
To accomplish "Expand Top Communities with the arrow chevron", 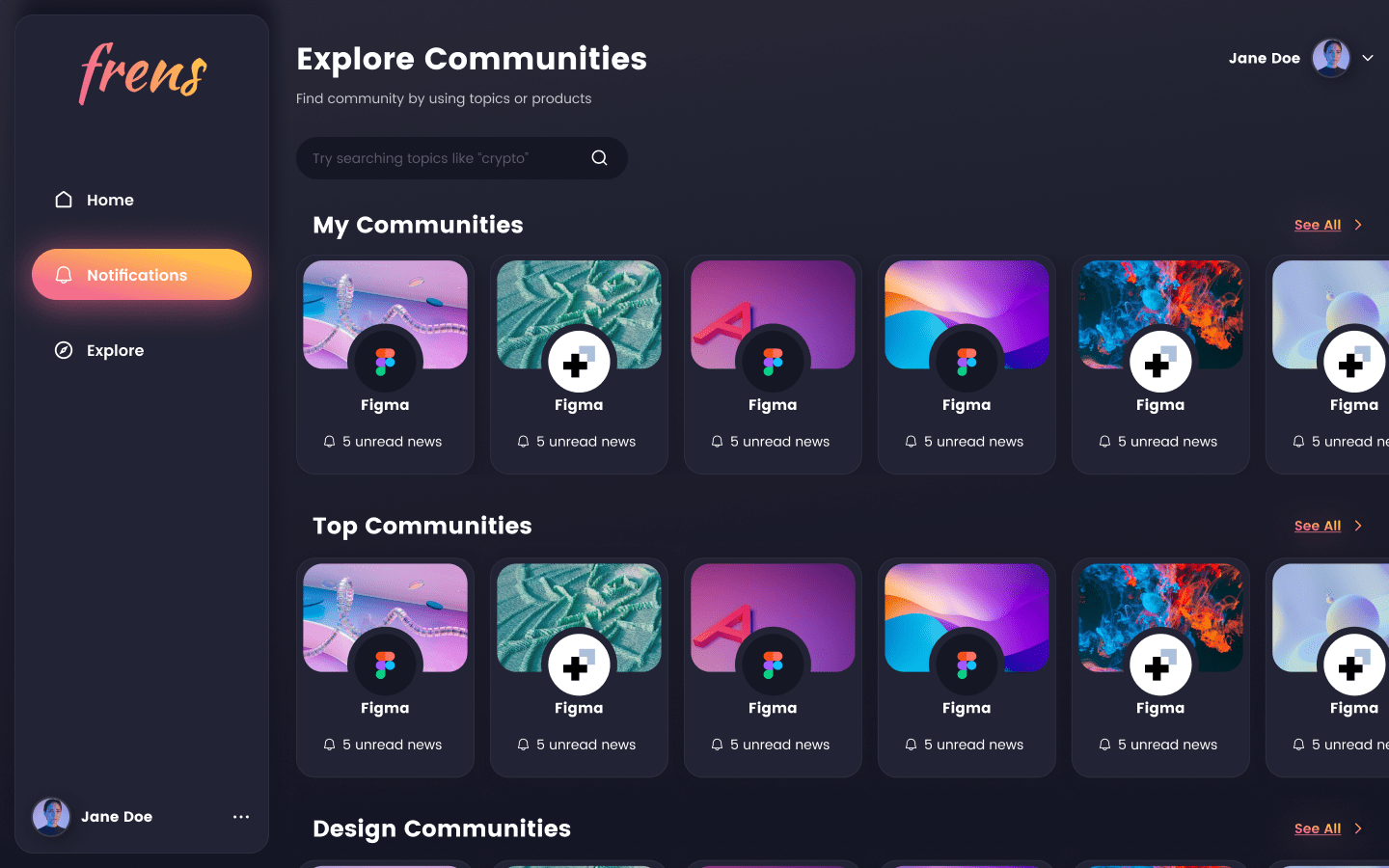I will [1358, 526].
